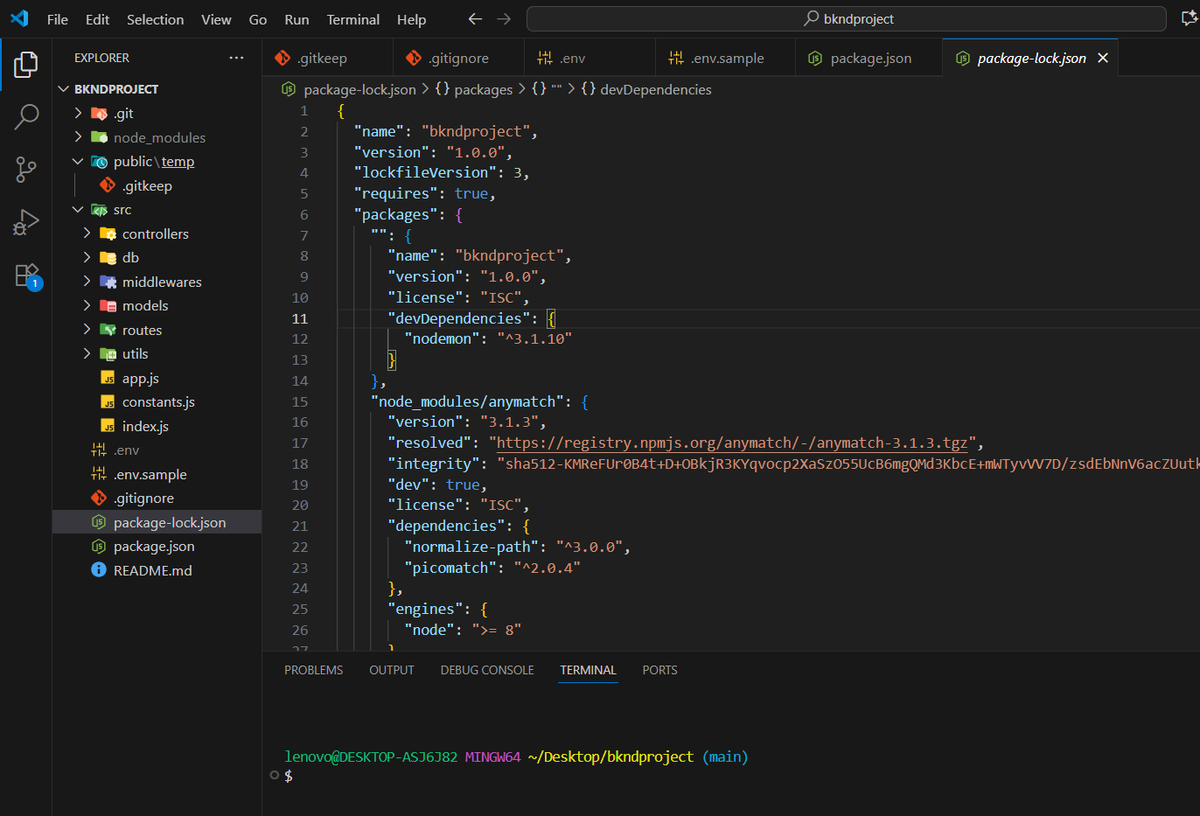Click the app.js file icon
This screenshot has height=816, width=1200.
point(107,378)
